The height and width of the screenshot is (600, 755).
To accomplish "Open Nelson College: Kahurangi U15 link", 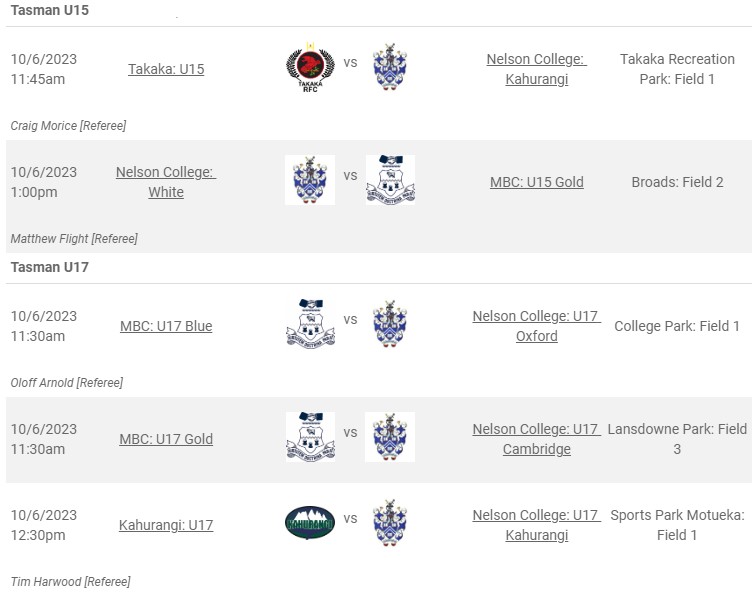I will coord(536,69).
